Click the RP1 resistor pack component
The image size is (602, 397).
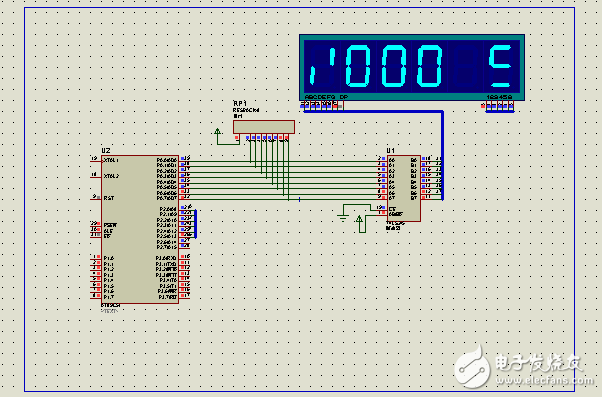click(264, 127)
